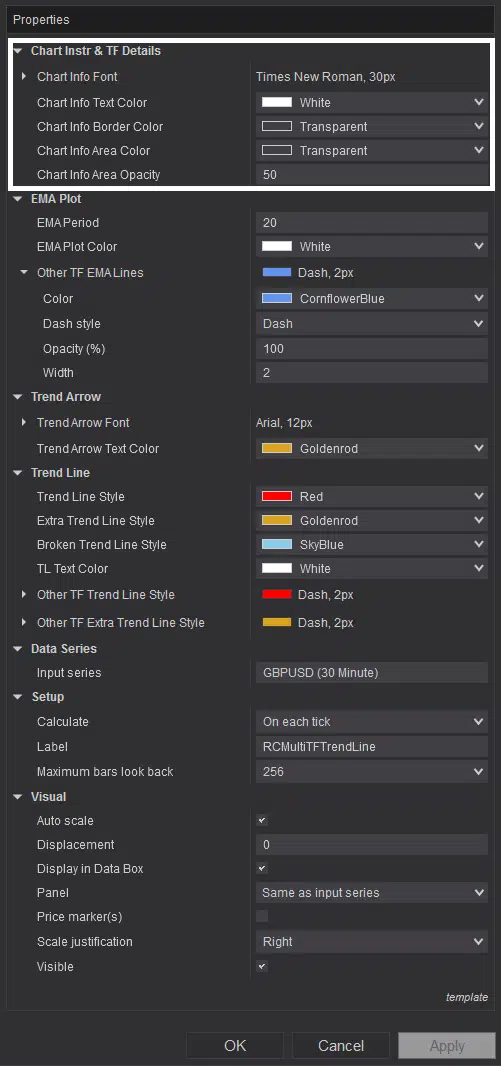The width and height of the screenshot is (501, 1066).
Task: Open the Calculate dropdown
Action: 372,722
